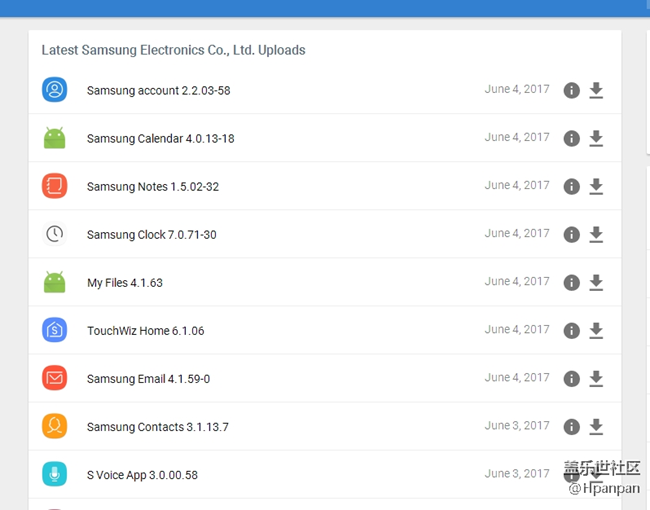Show info for Samsung Contacts 3.1.13.7
Screen dimensions: 650x510
(571, 427)
